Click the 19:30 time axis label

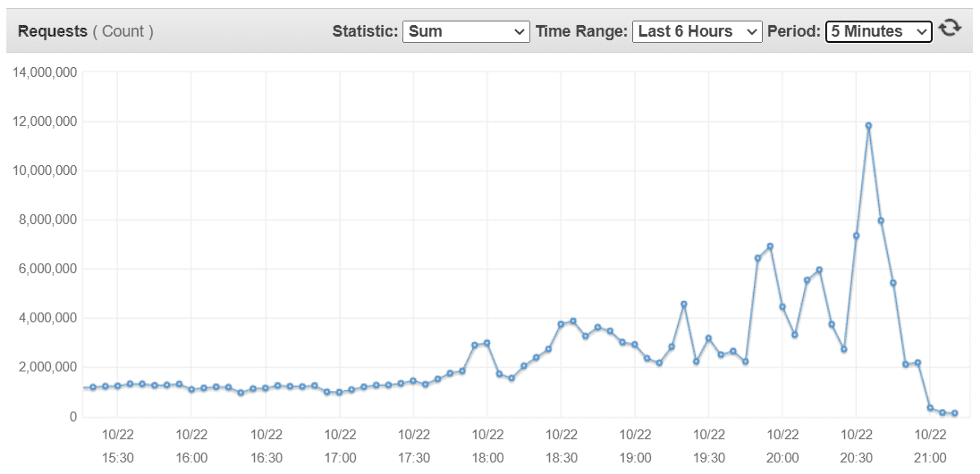[x=709, y=458]
